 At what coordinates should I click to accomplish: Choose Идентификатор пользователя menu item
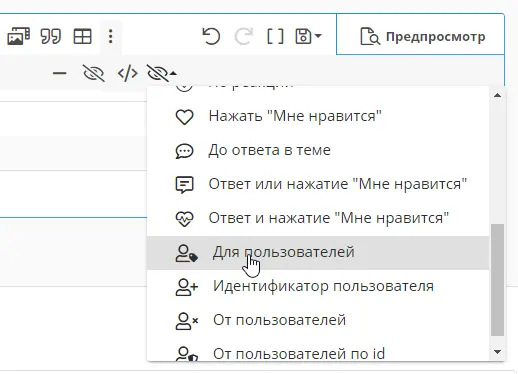tap(318, 287)
